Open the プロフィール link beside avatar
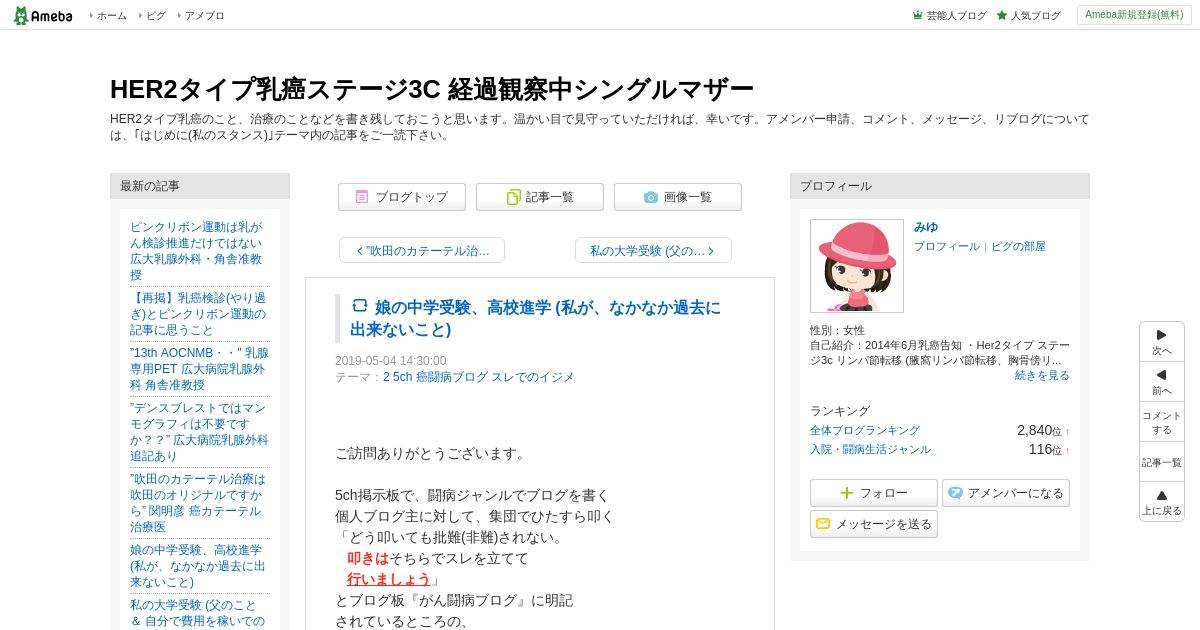This screenshot has width=1200, height=630. (x=947, y=246)
